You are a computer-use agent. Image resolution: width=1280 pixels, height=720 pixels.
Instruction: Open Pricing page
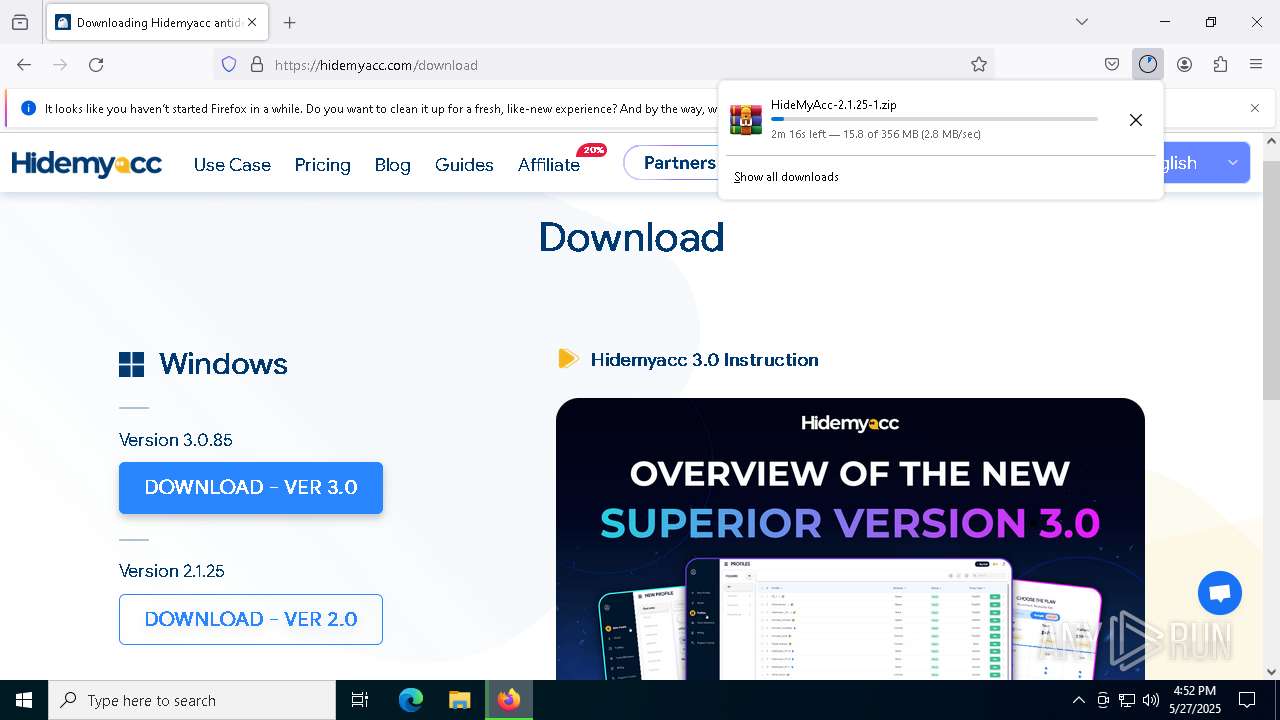click(x=322, y=165)
